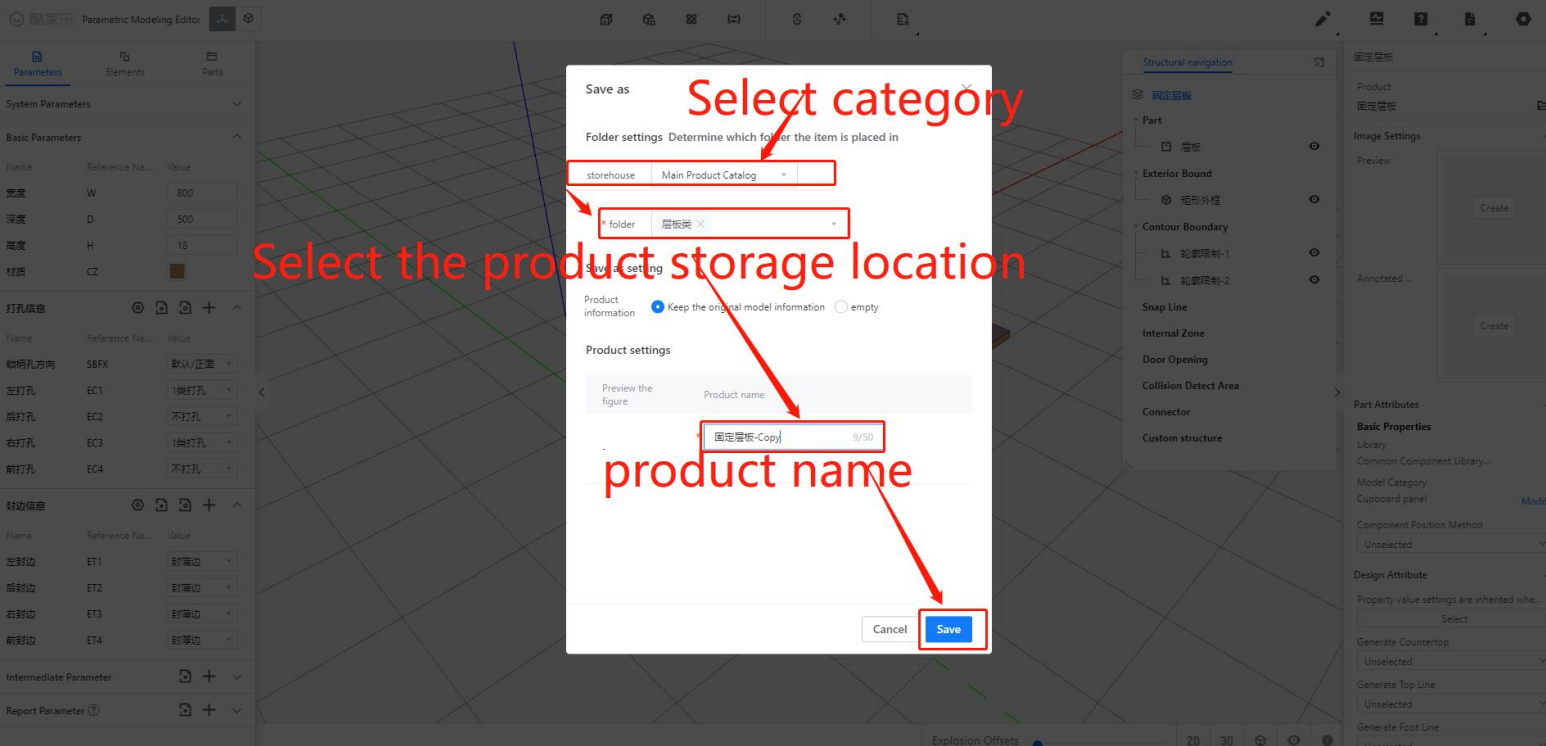
Task: Switch to the Parameters tab
Action: [38, 64]
